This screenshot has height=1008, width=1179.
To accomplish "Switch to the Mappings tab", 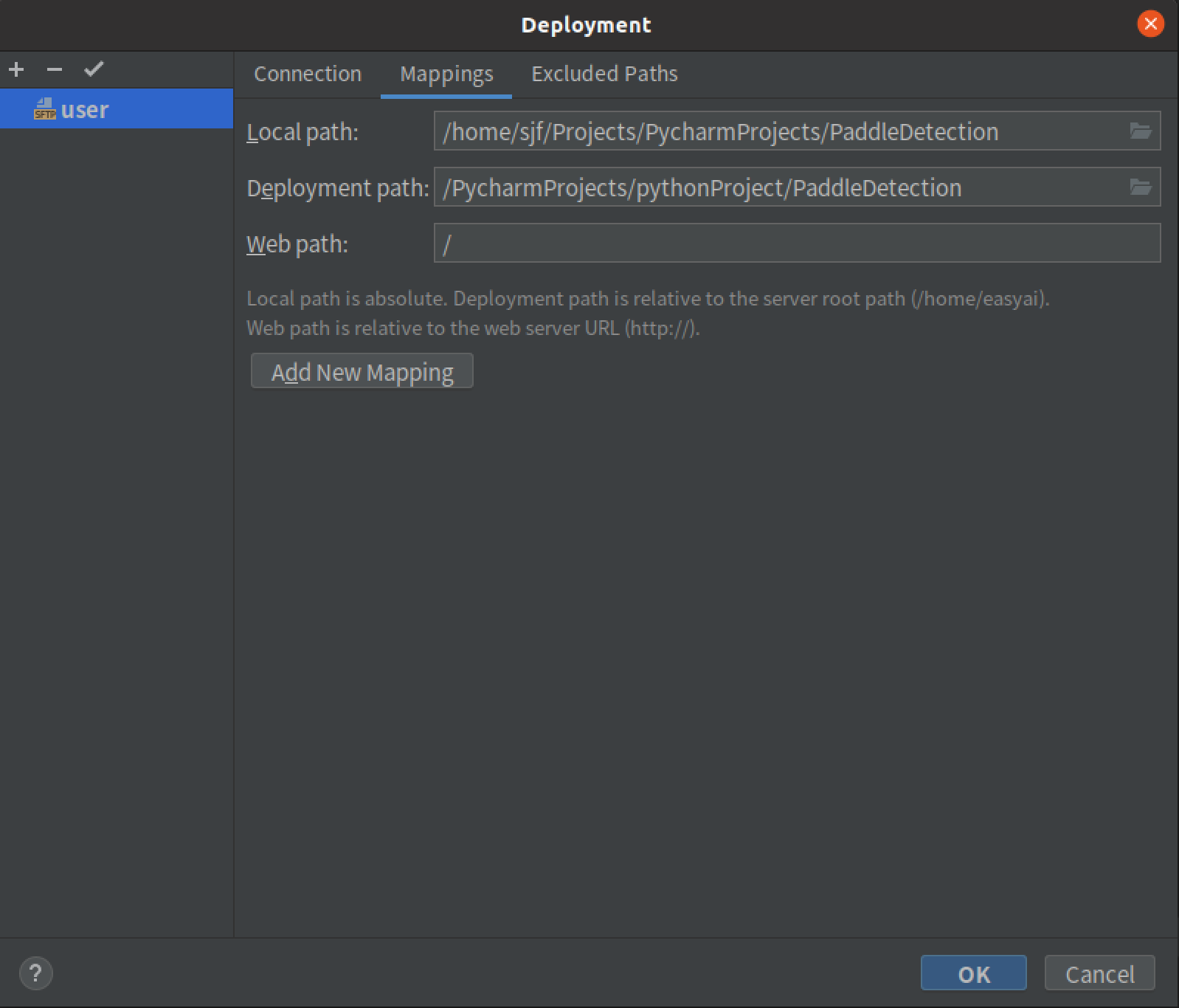I will pos(446,74).
